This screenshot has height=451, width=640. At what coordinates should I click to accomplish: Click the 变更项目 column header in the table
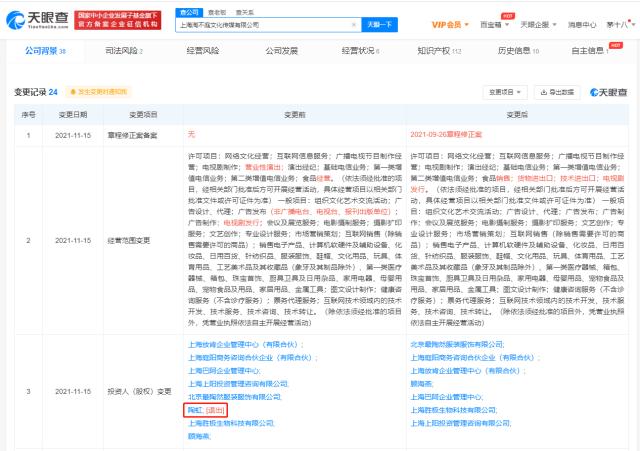pyautogui.click(x=143, y=115)
